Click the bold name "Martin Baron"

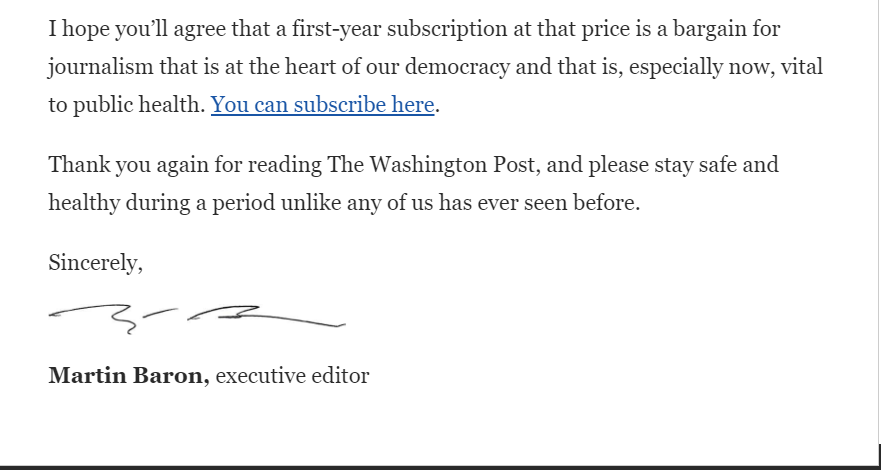(128, 377)
